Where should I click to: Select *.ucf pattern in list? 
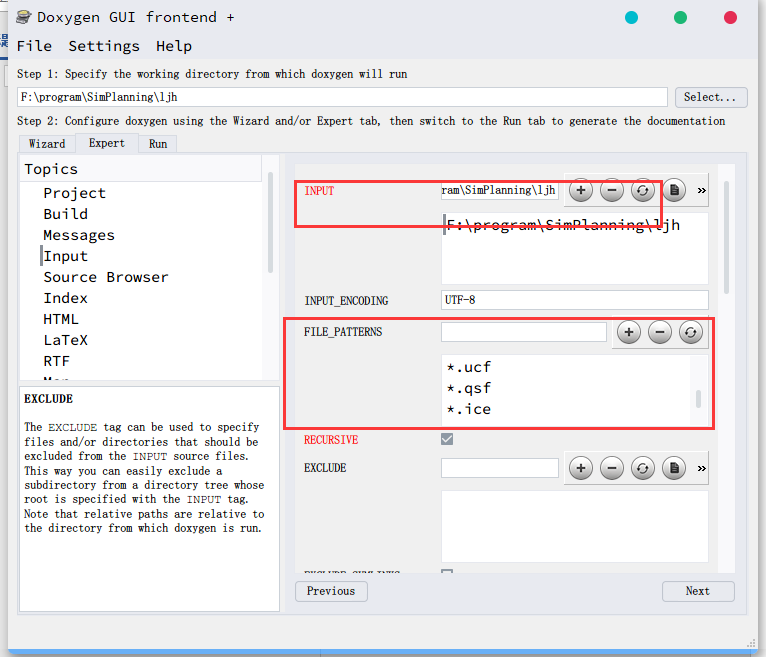tap(468, 367)
